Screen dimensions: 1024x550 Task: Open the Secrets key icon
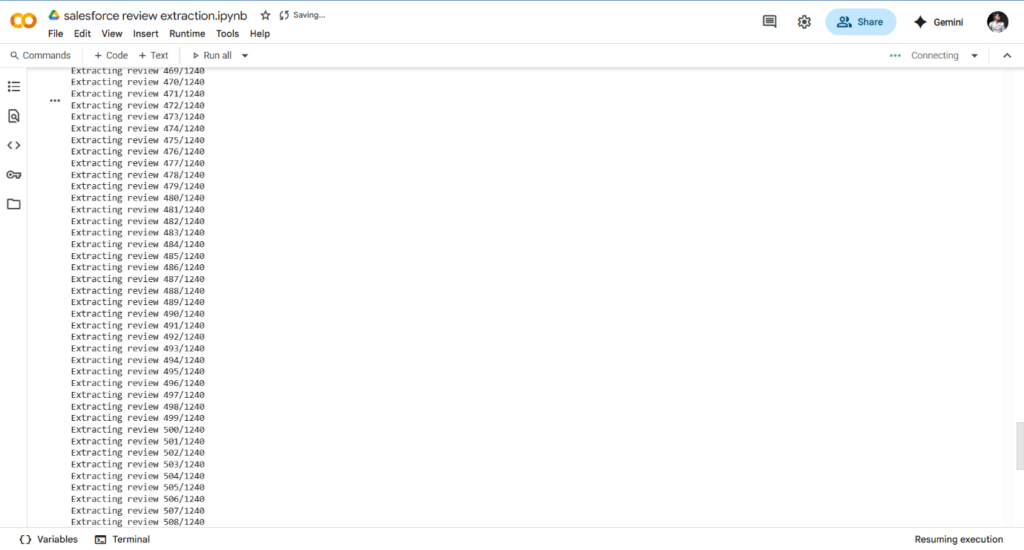coord(14,175)
